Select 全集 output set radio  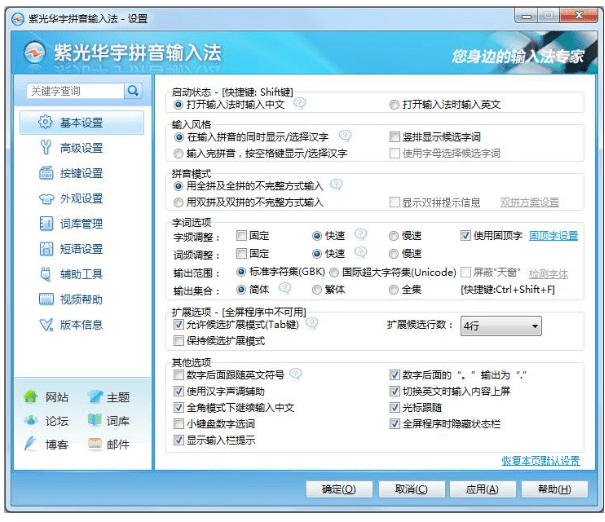tap(393, 290)
